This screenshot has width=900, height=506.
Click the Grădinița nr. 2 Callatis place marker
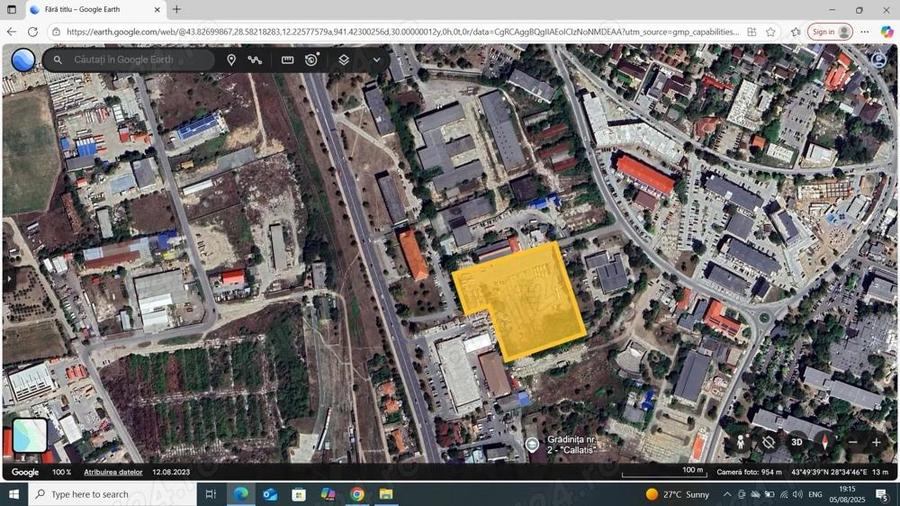click(x=532, y=444)
